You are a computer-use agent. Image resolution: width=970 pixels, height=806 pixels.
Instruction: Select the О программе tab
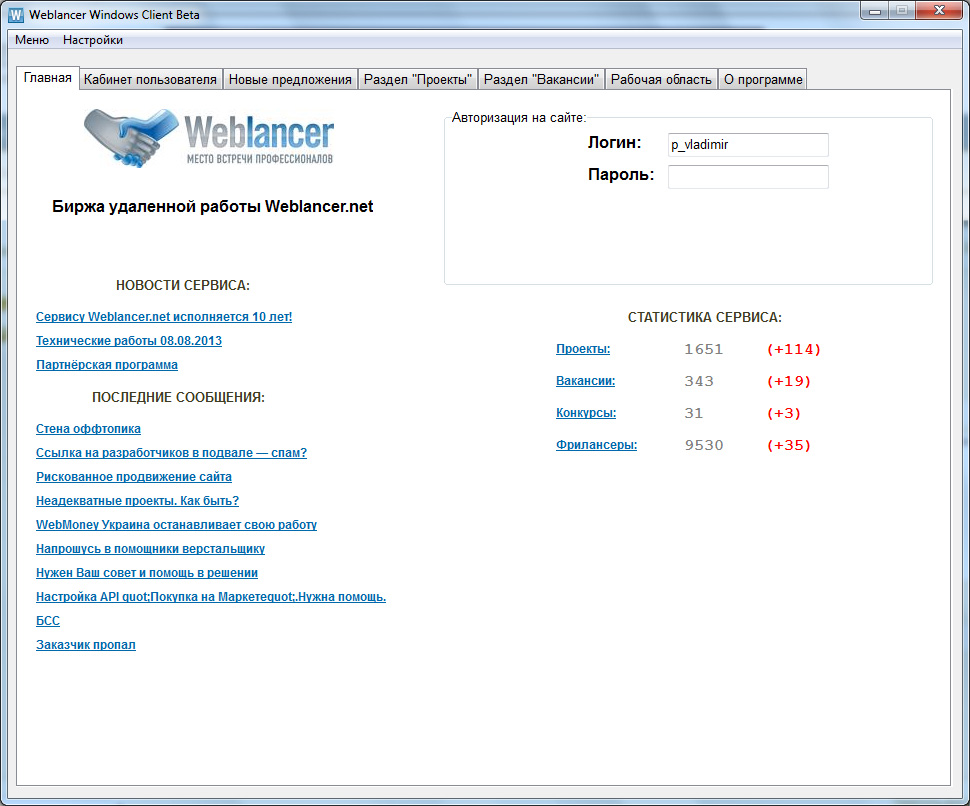pyautogui.click(x=763, y=80)
